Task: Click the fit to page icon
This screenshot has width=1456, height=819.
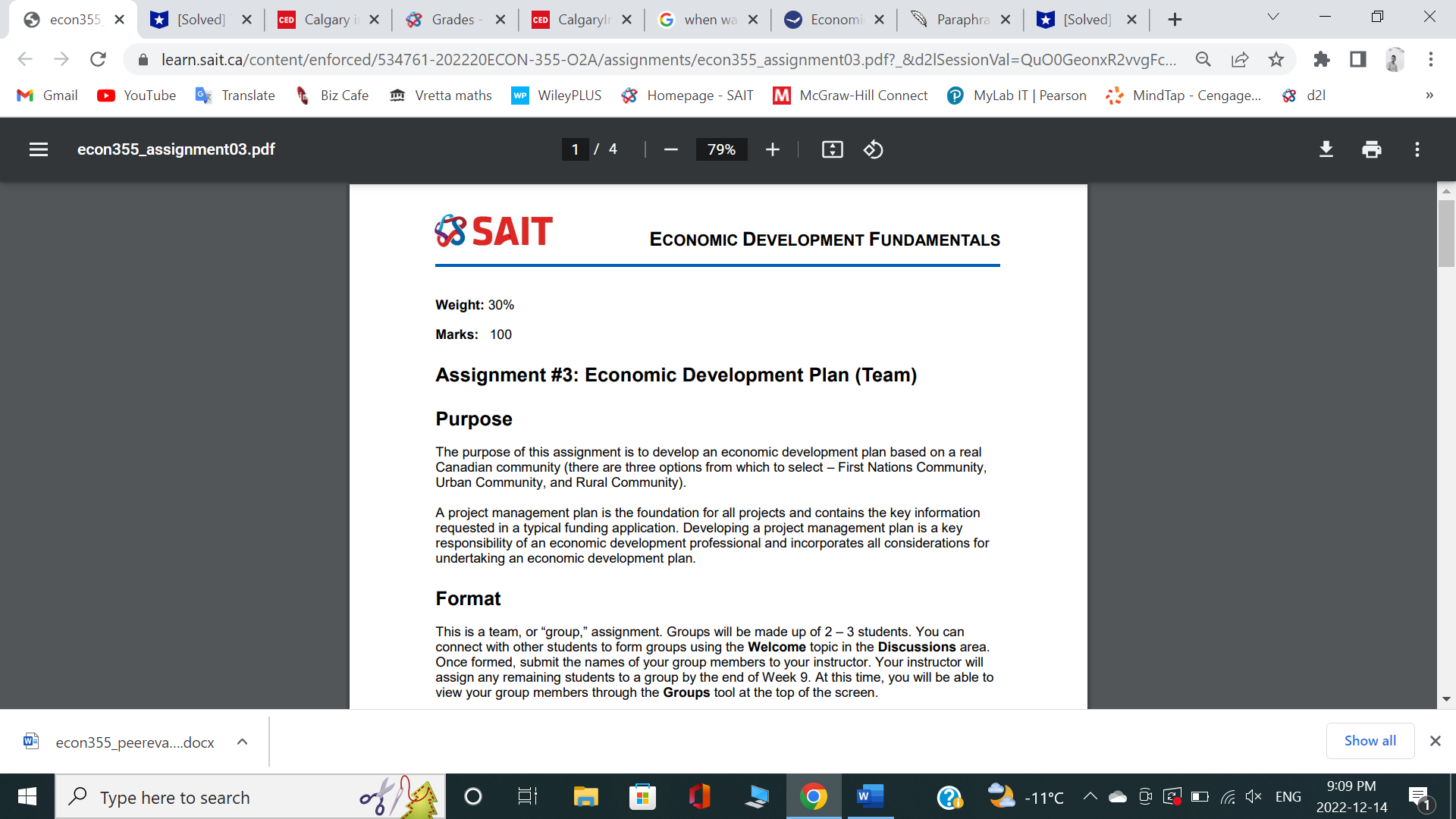Action: coord(832,149)
